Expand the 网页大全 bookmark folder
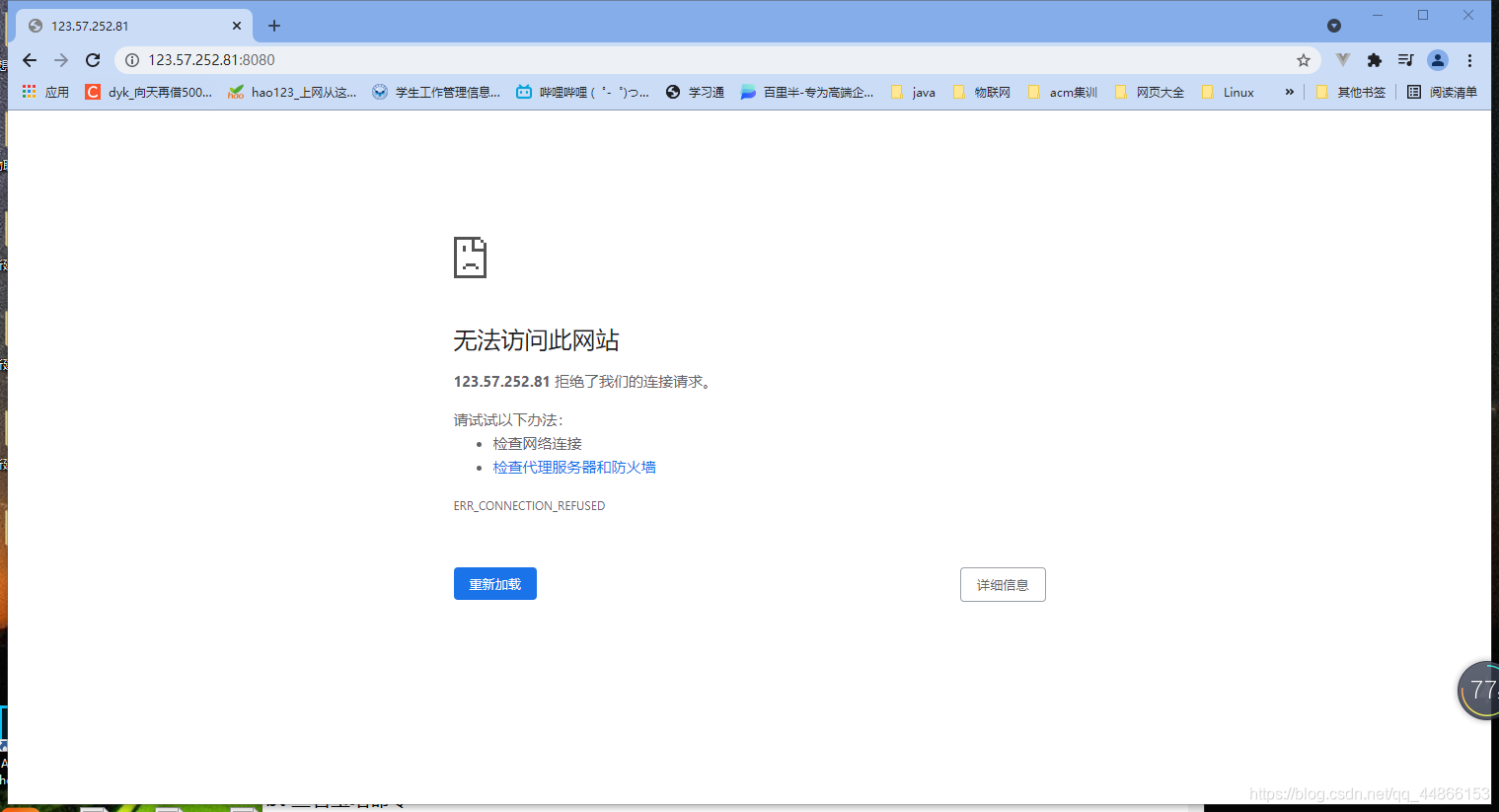Image resolution: width=1499 pixels, height=812 pixels. pos(1149,92)
